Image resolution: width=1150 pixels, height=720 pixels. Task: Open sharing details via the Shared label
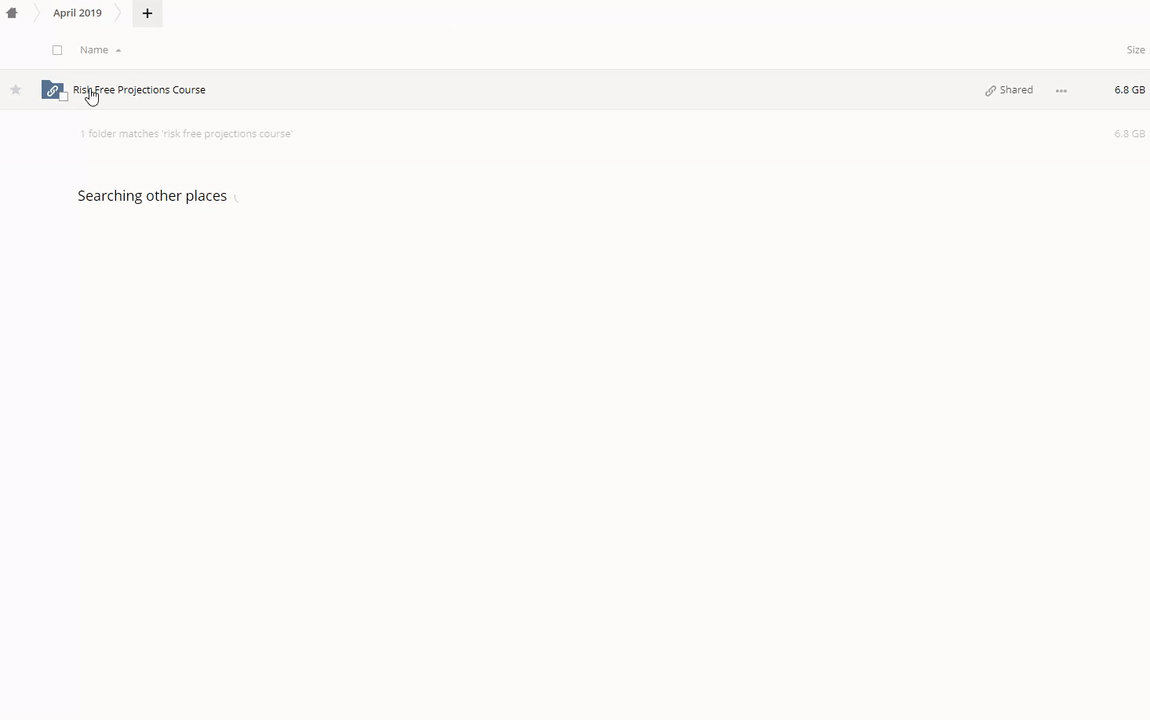pos(1016,90)
